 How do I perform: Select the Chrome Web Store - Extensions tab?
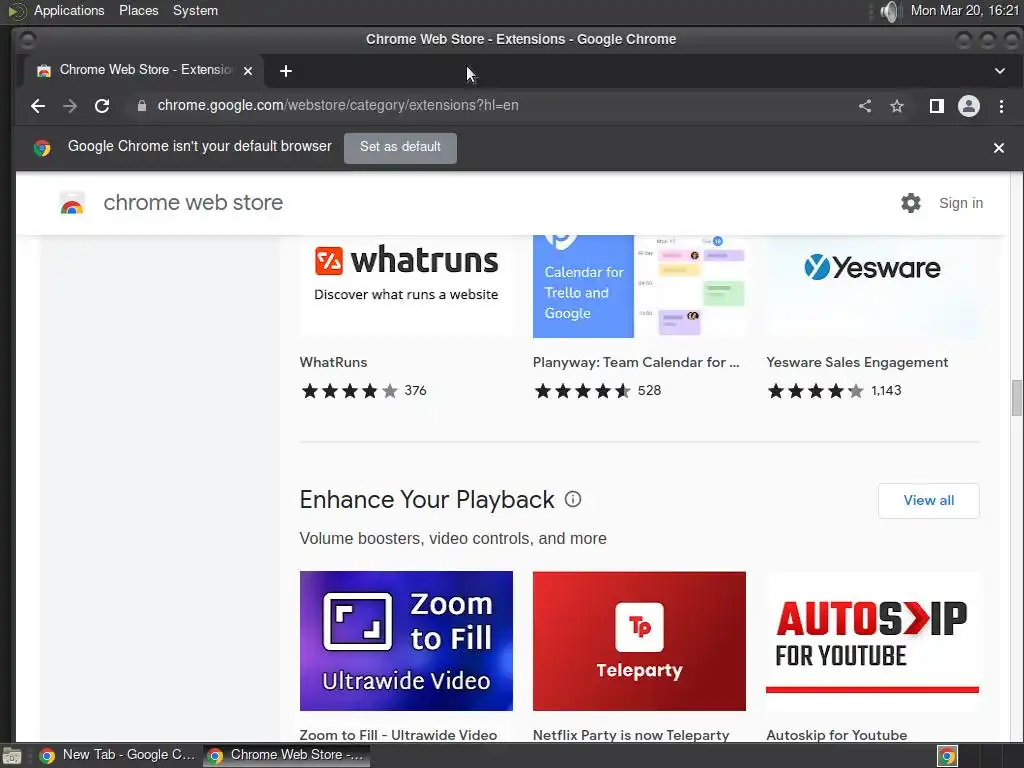(x=144, y=71)
